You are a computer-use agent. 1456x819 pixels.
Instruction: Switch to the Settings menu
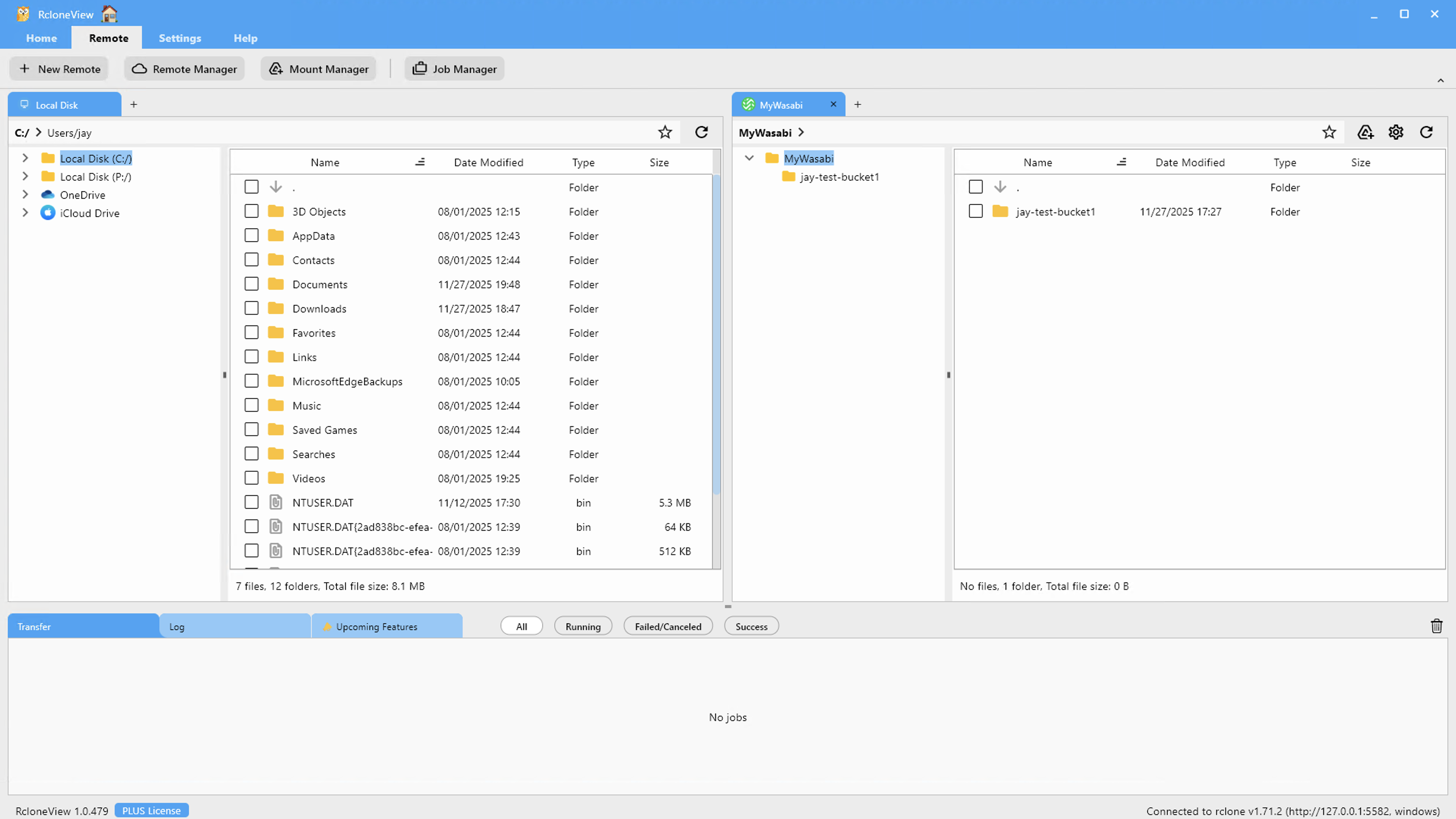180,38
